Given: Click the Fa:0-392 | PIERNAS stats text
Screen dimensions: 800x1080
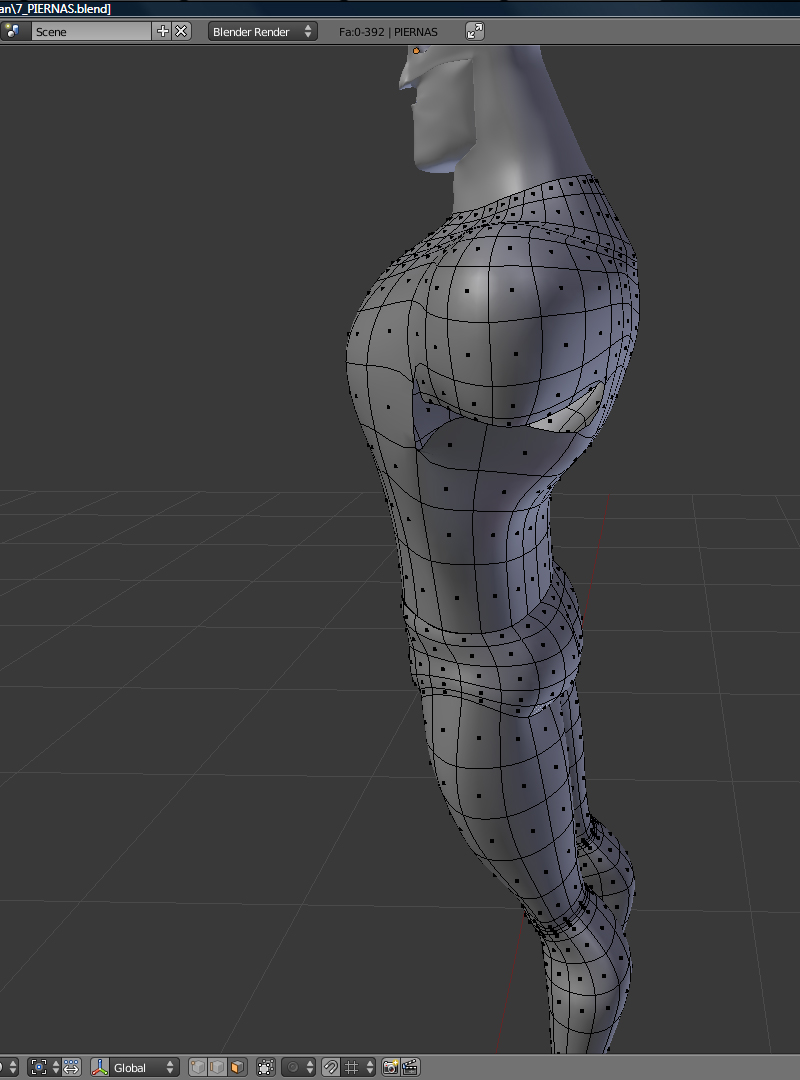Looking at the screenshot, I should tap(388, 32).
